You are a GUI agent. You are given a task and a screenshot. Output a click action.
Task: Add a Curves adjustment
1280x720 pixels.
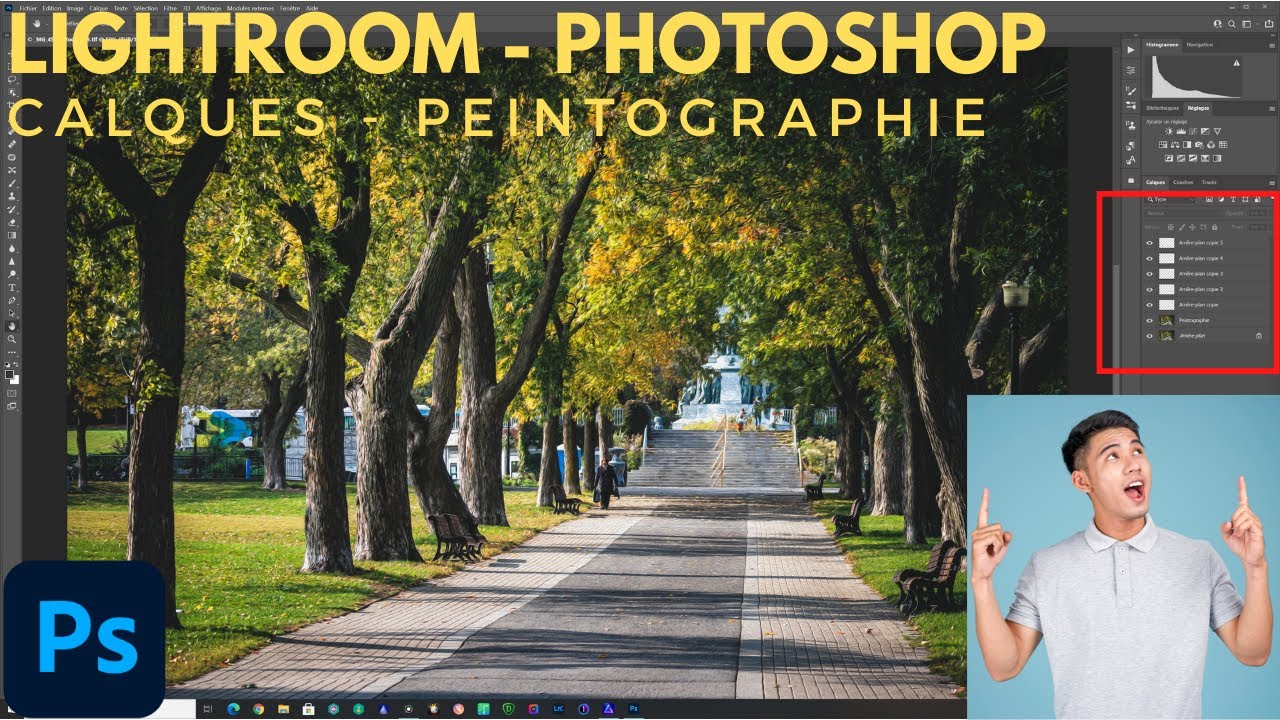[x=1193, y=131]
